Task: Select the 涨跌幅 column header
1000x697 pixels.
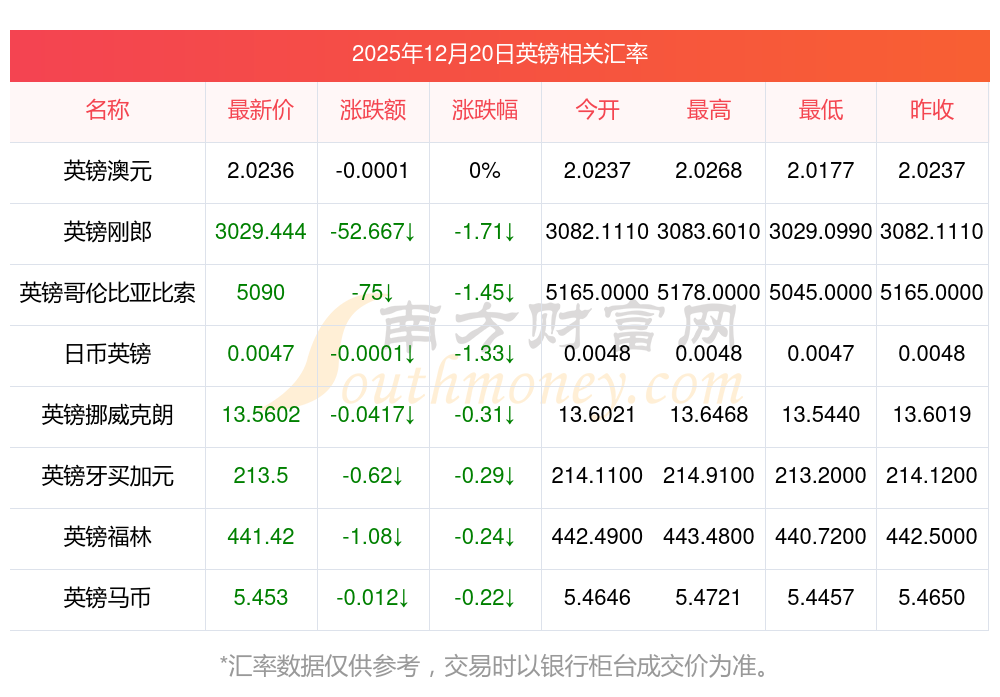Action: coord(484,111)
